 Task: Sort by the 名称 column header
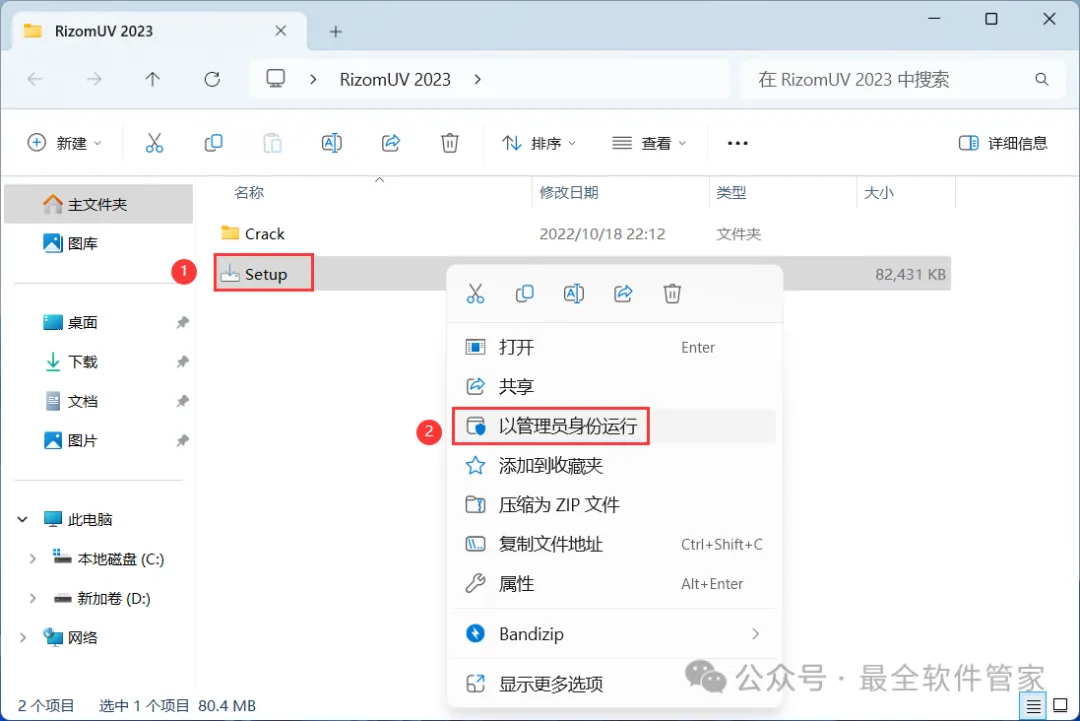[249, 192]
